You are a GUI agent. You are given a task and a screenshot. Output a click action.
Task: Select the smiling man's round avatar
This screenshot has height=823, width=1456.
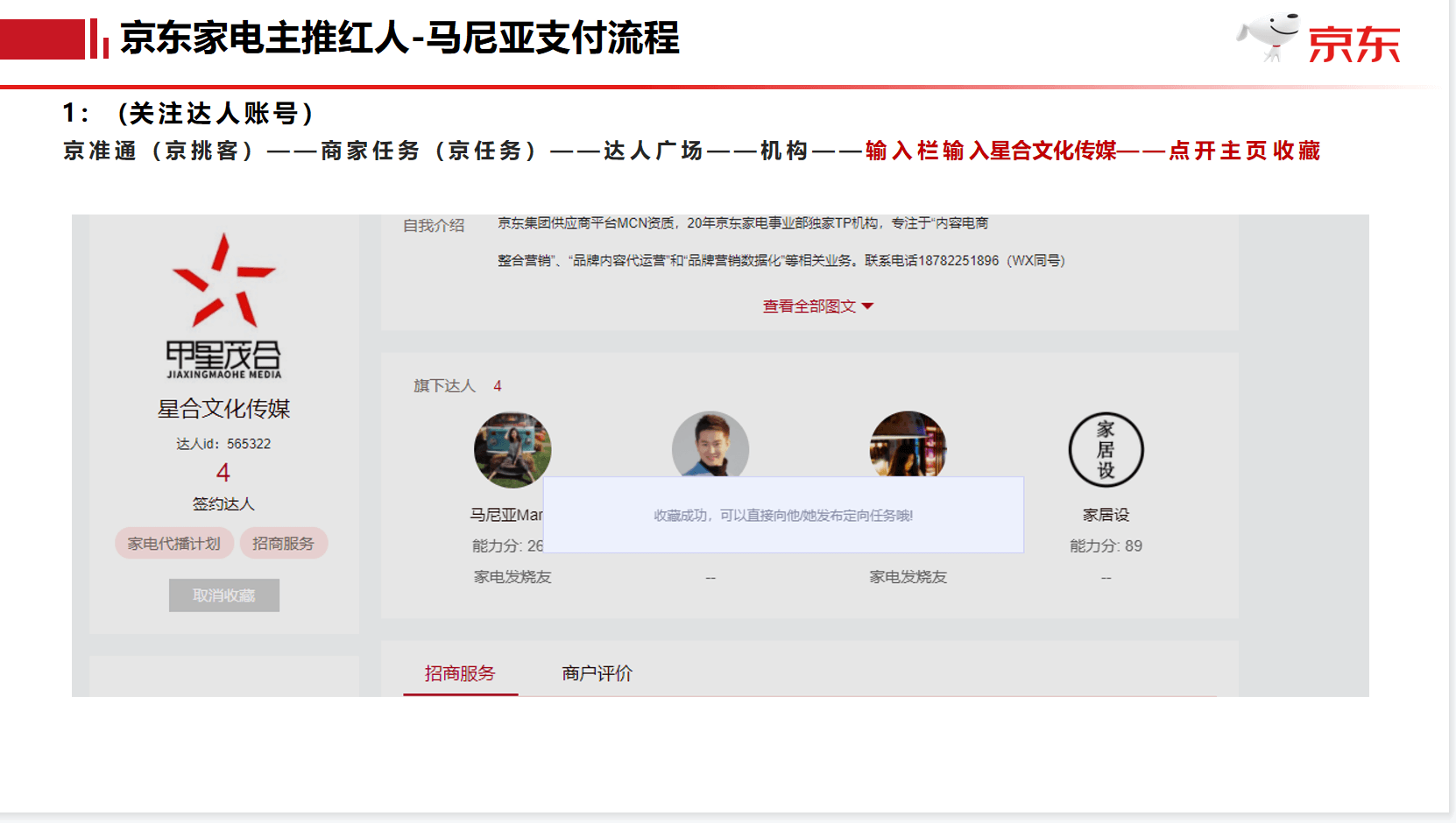point(710,445)
